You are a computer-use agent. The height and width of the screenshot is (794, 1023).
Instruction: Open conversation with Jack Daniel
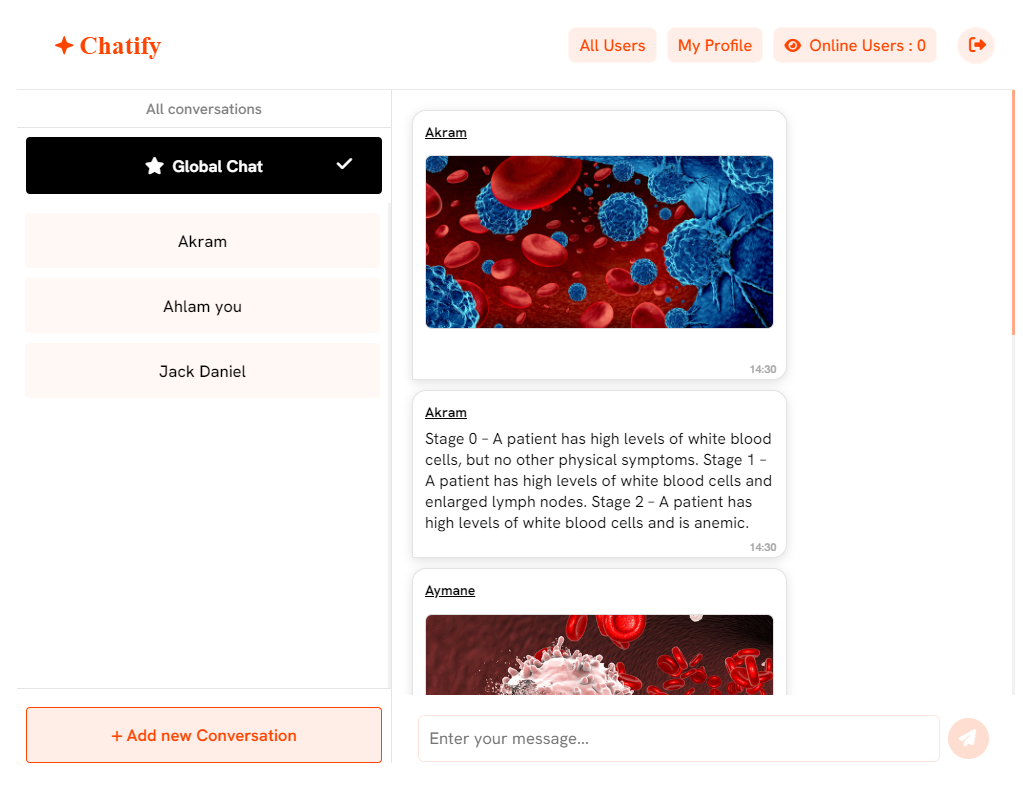pos(202,371)
